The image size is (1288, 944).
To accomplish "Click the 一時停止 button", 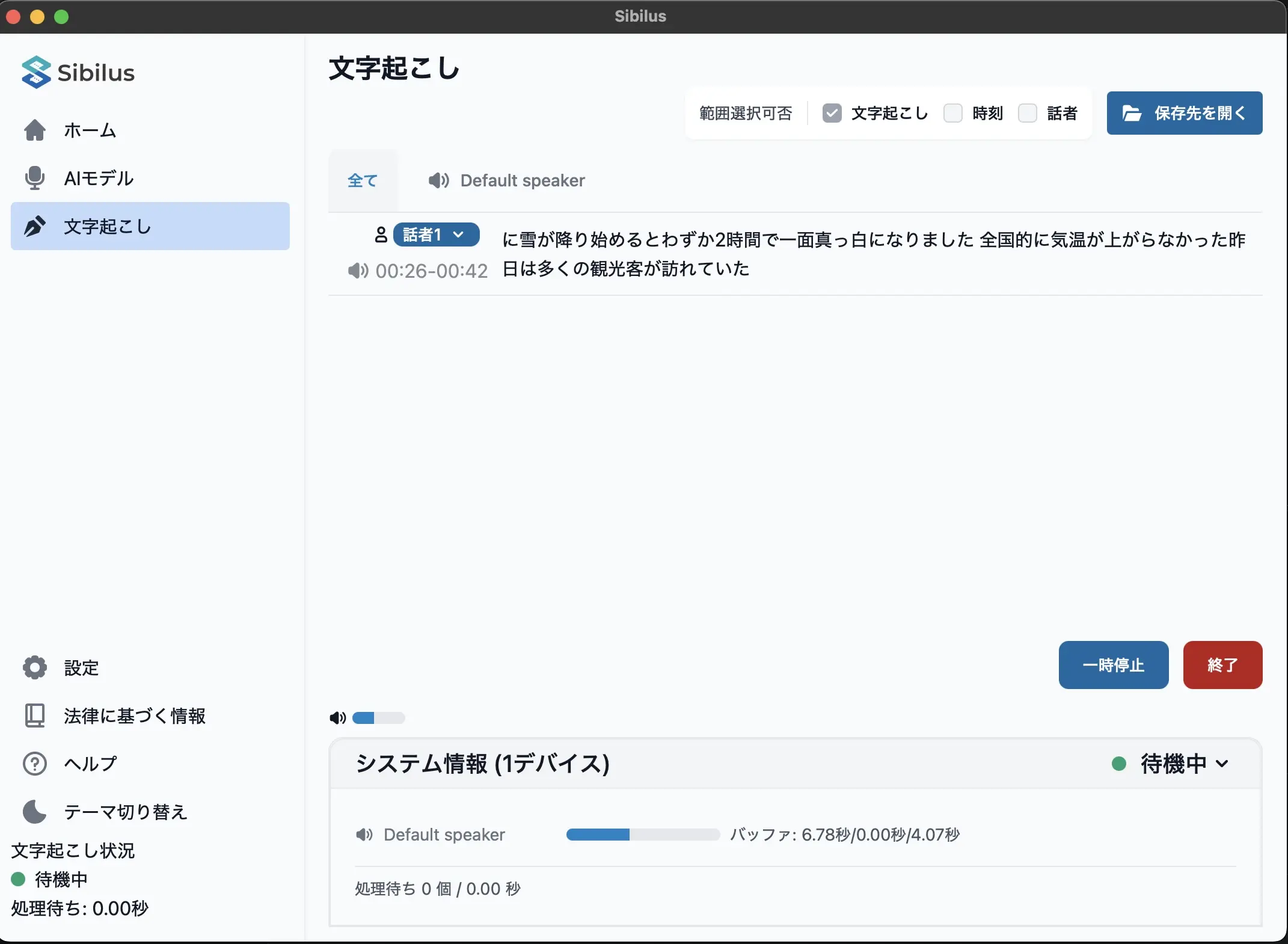I will coord(1114,665).
